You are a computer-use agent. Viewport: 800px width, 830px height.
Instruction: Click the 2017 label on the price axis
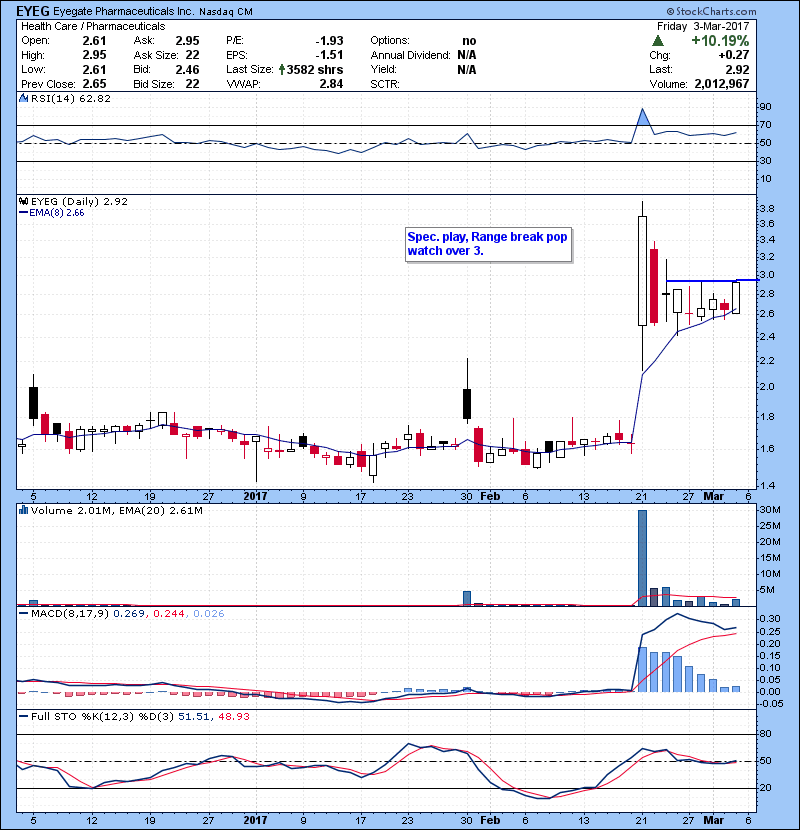click(x=256, y=495)
